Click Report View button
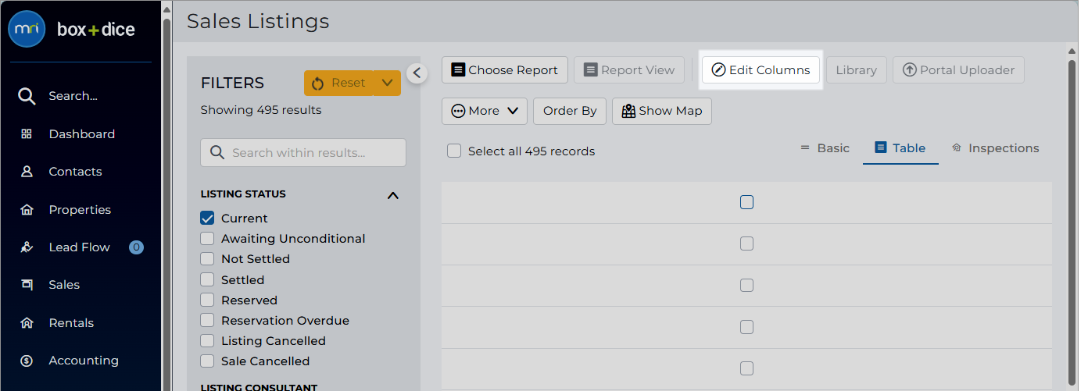The image size is (1080, 391). point(629,70)
